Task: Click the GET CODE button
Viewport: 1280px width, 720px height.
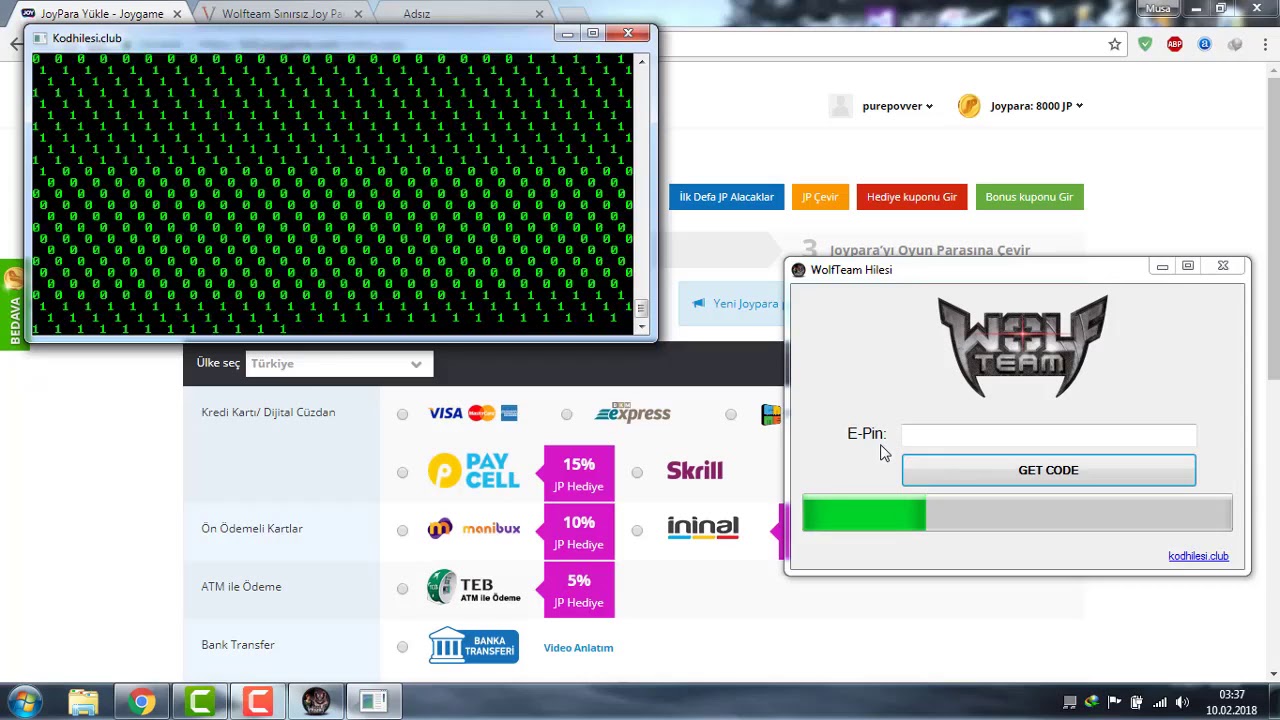Action: tap(1048, 470)
